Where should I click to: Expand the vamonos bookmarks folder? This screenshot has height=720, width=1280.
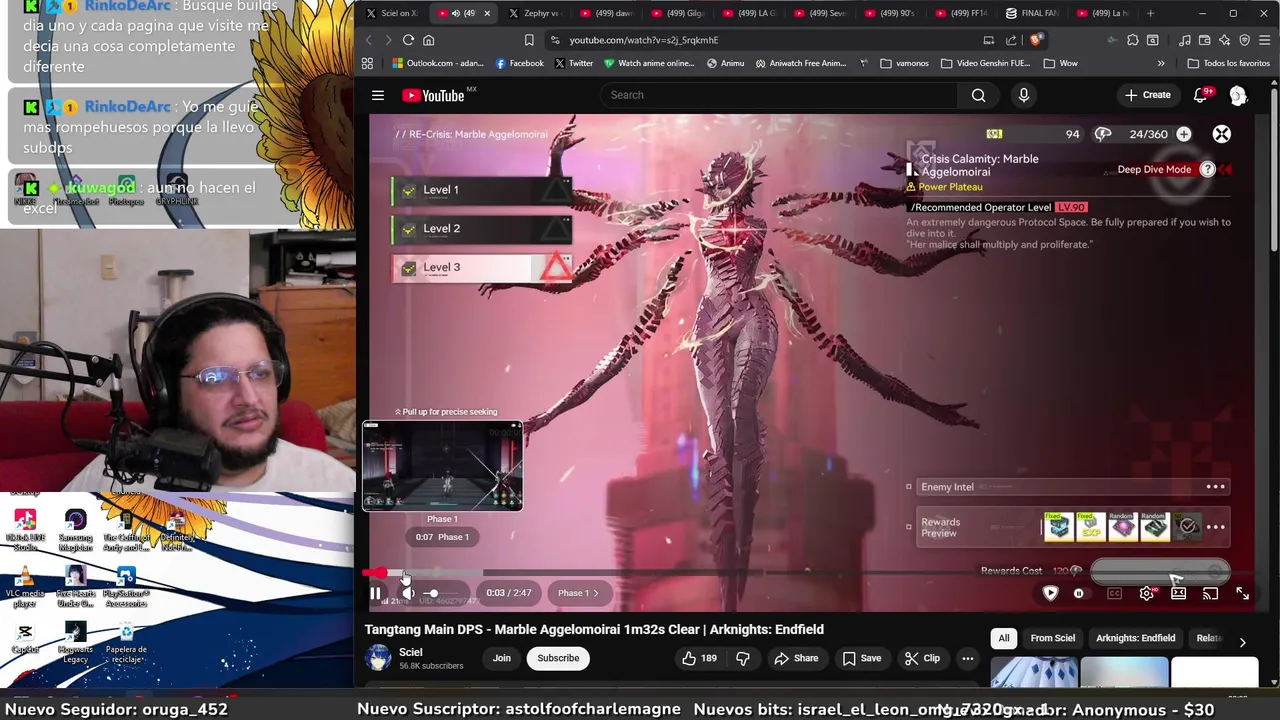pos(904,63)
